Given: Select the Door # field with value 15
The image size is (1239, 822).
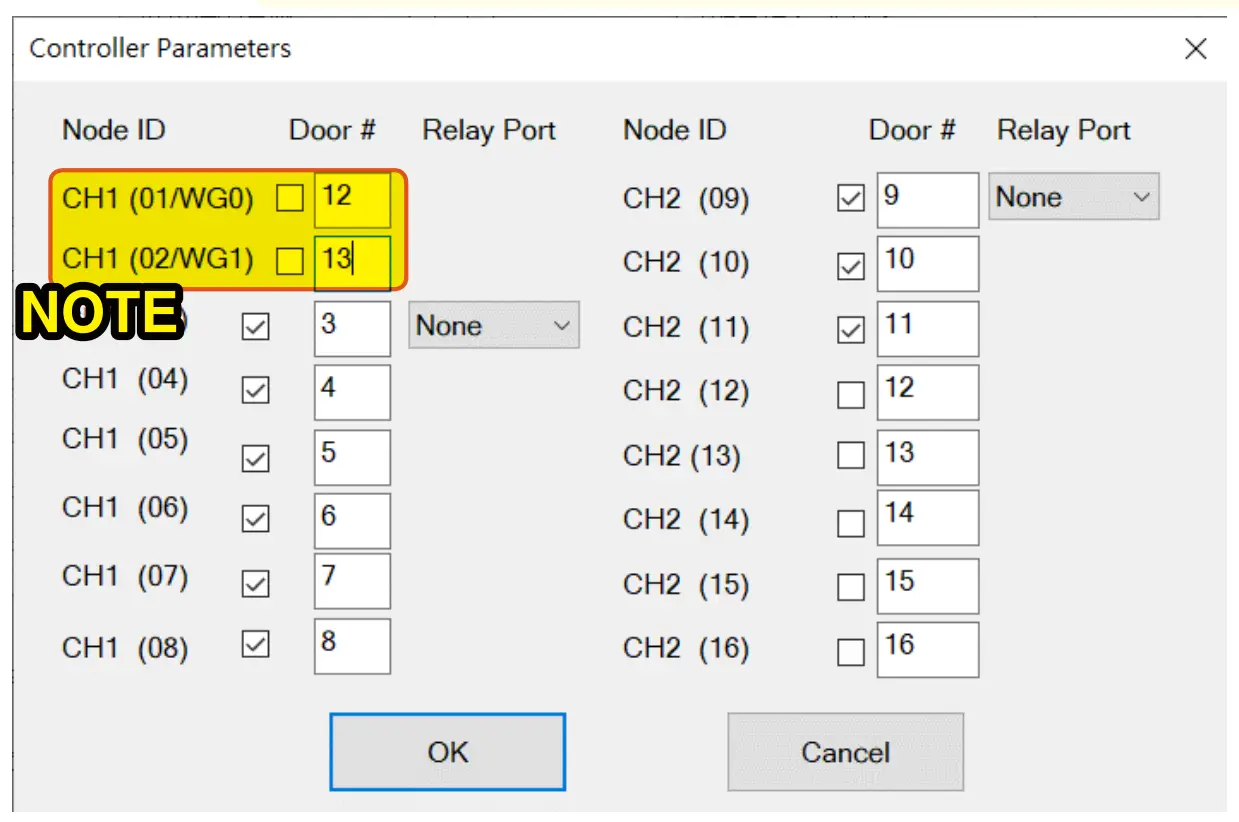Looking at the screenshot, I should pyautogui.click(x=927, y=586).
